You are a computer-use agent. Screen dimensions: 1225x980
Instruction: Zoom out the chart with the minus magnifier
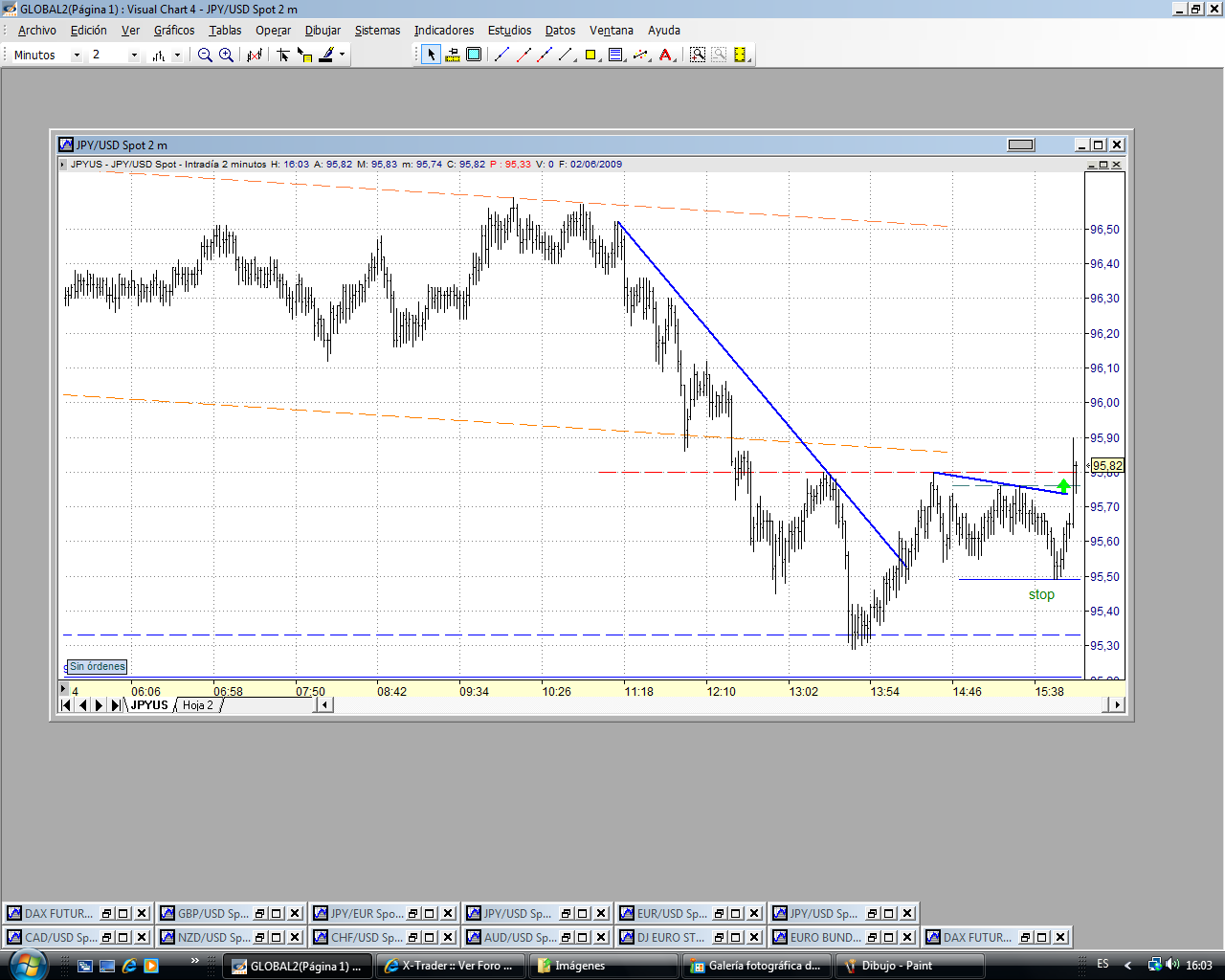[204, 55]
